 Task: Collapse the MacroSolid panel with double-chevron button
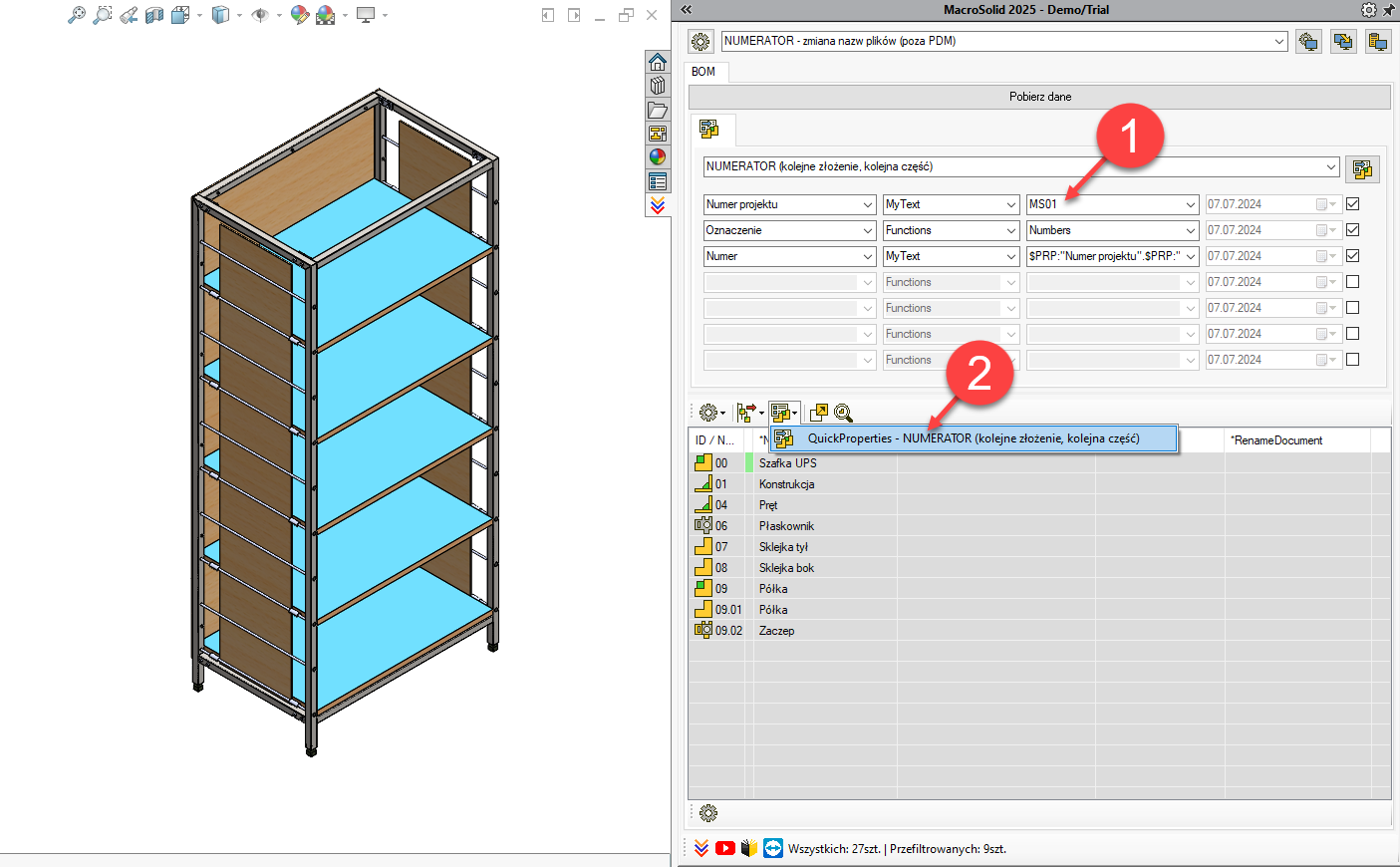coord(687,9)
